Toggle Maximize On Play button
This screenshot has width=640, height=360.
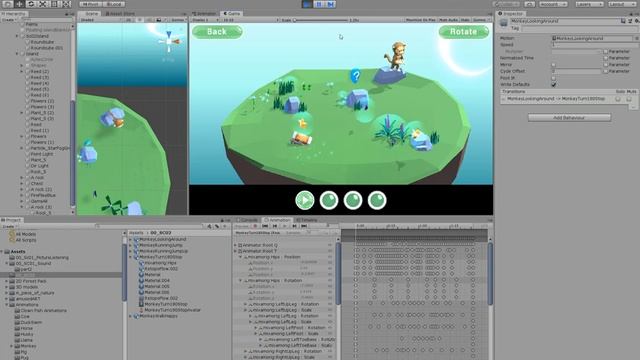tap(420, 20)
